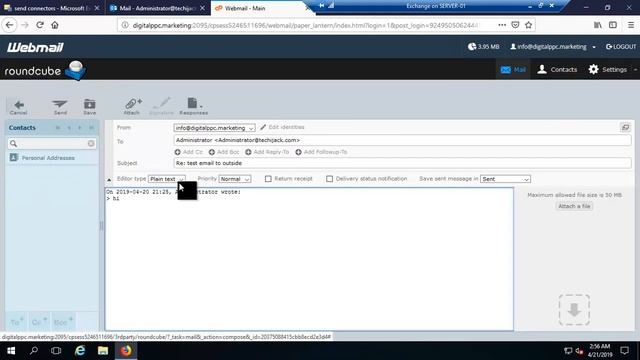
Task: Click the To+ add contact button
Action: coord(17,322)
